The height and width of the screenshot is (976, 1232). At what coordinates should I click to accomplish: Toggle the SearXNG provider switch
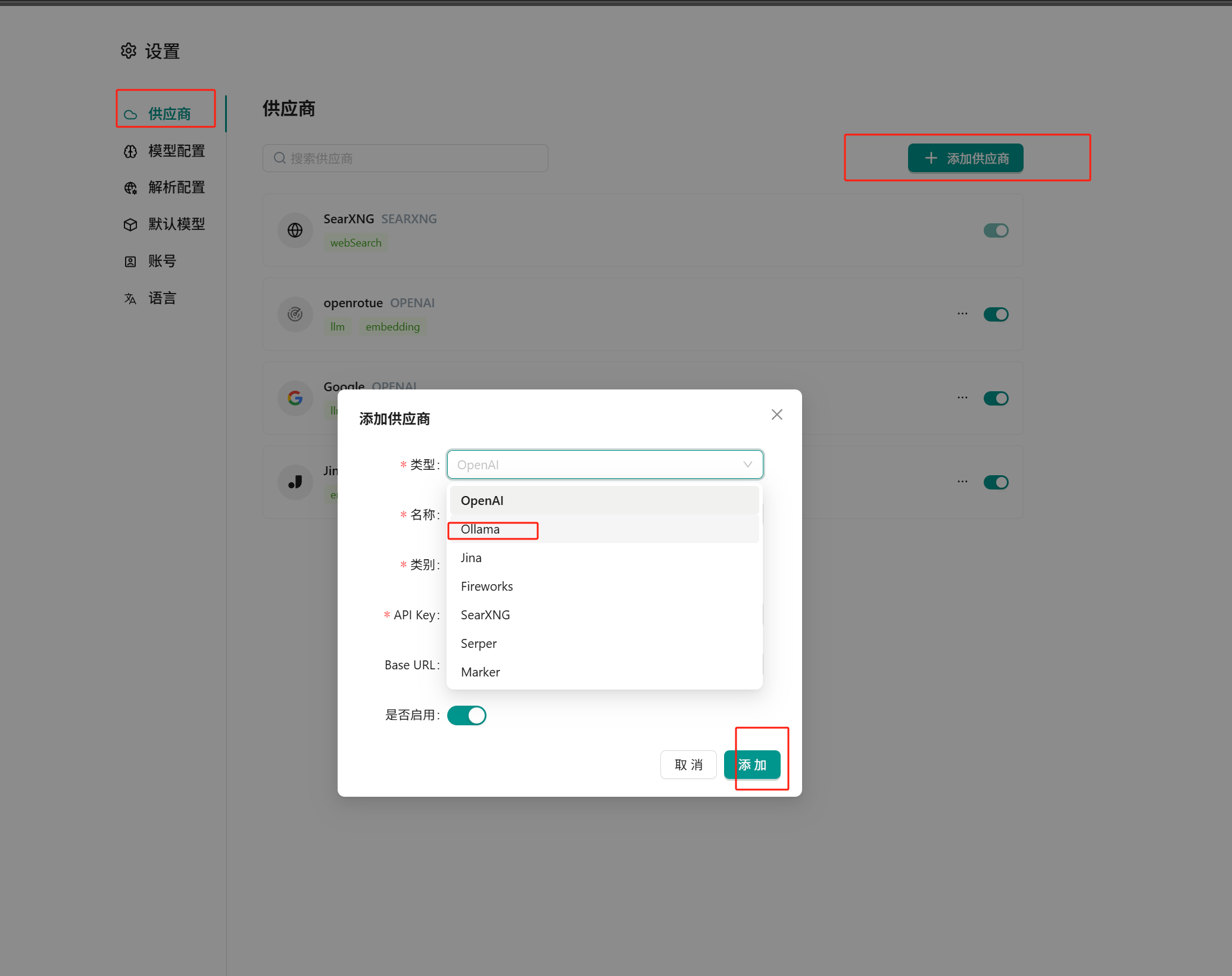(996, 230)
